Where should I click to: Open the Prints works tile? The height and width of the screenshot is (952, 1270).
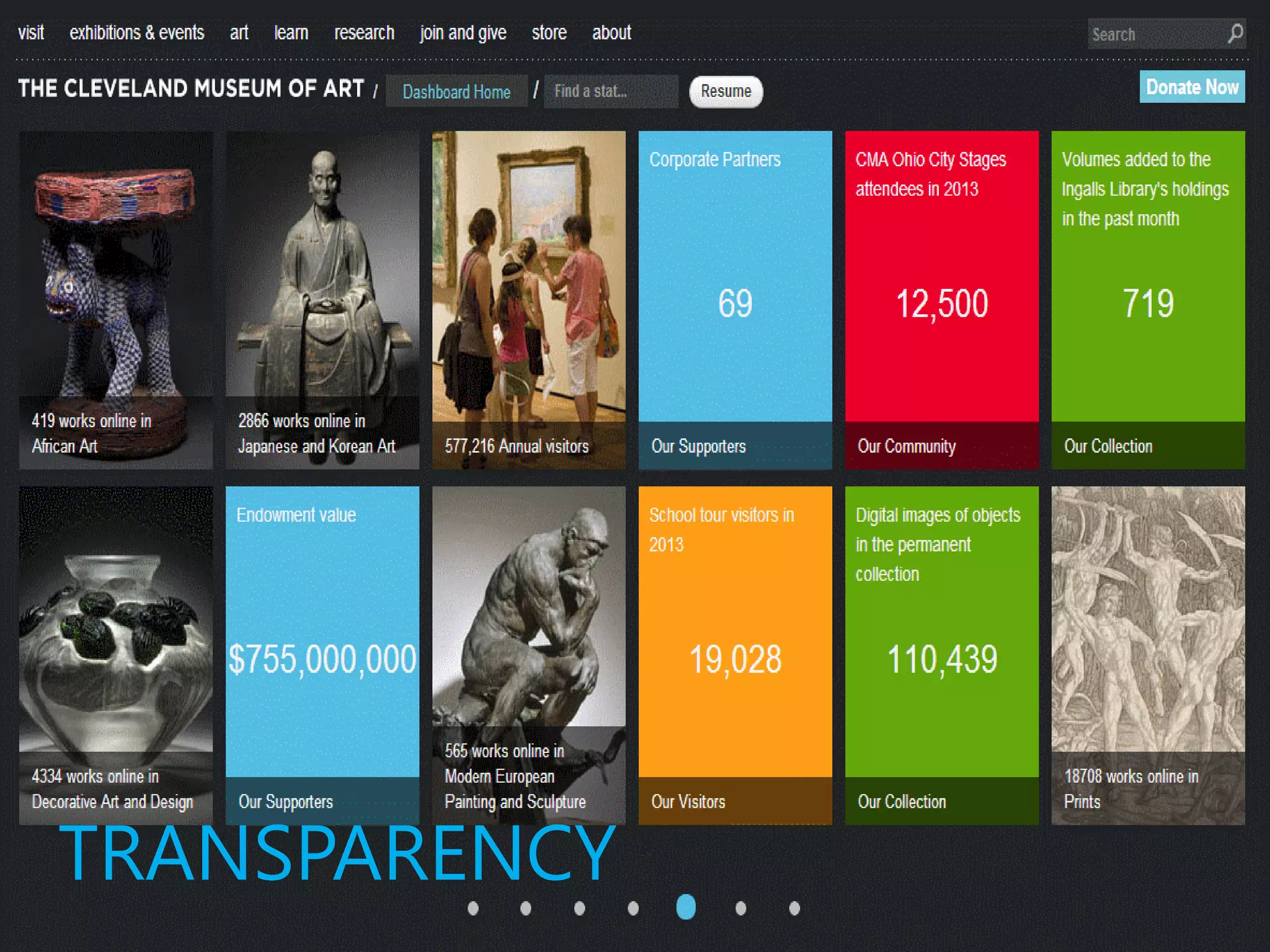[1148, 656]
